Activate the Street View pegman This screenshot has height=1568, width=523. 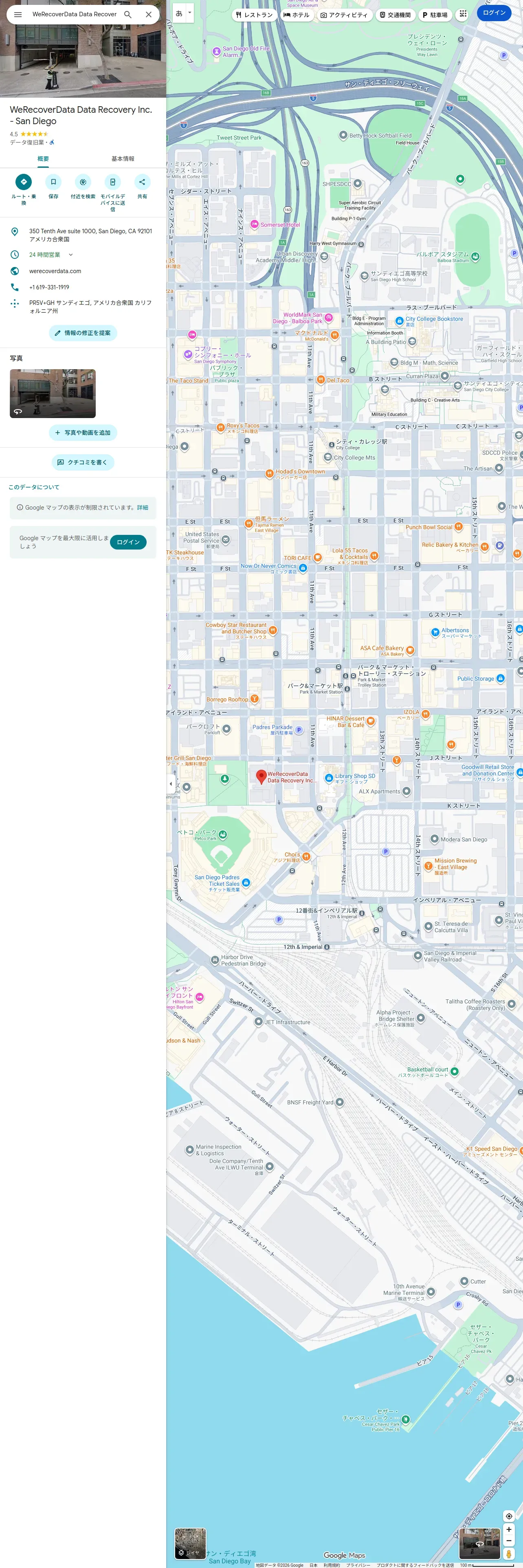coord(509,1554)
